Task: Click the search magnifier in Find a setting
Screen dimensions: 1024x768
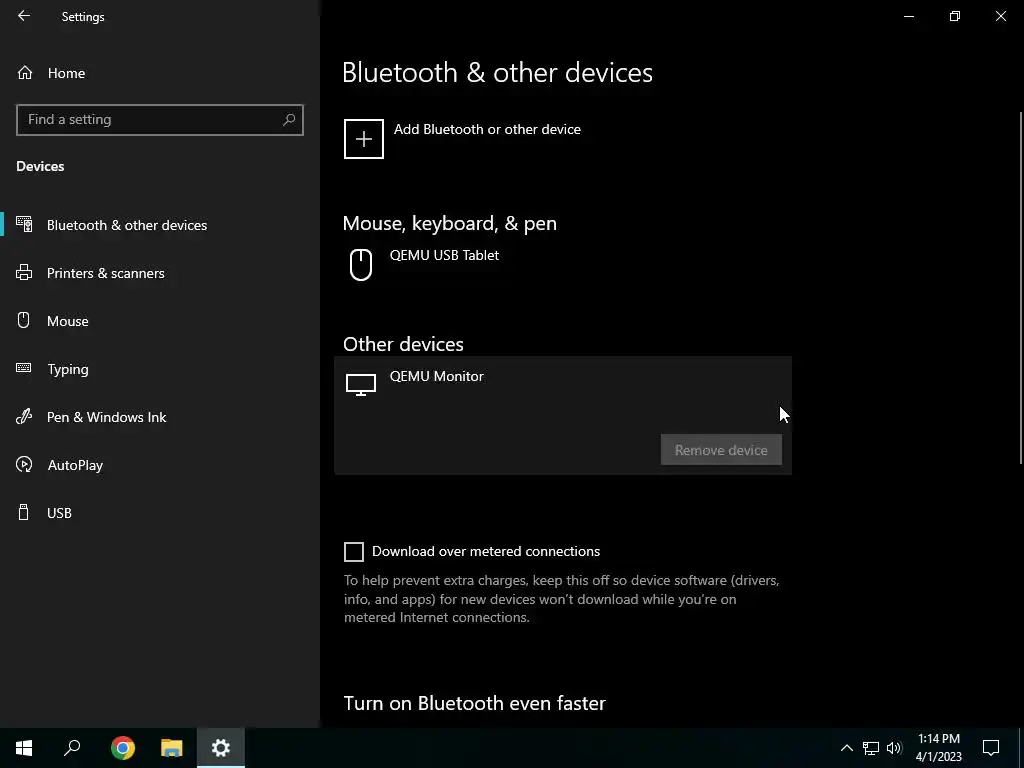Action: pyautogui.click(x=289, y=120)
